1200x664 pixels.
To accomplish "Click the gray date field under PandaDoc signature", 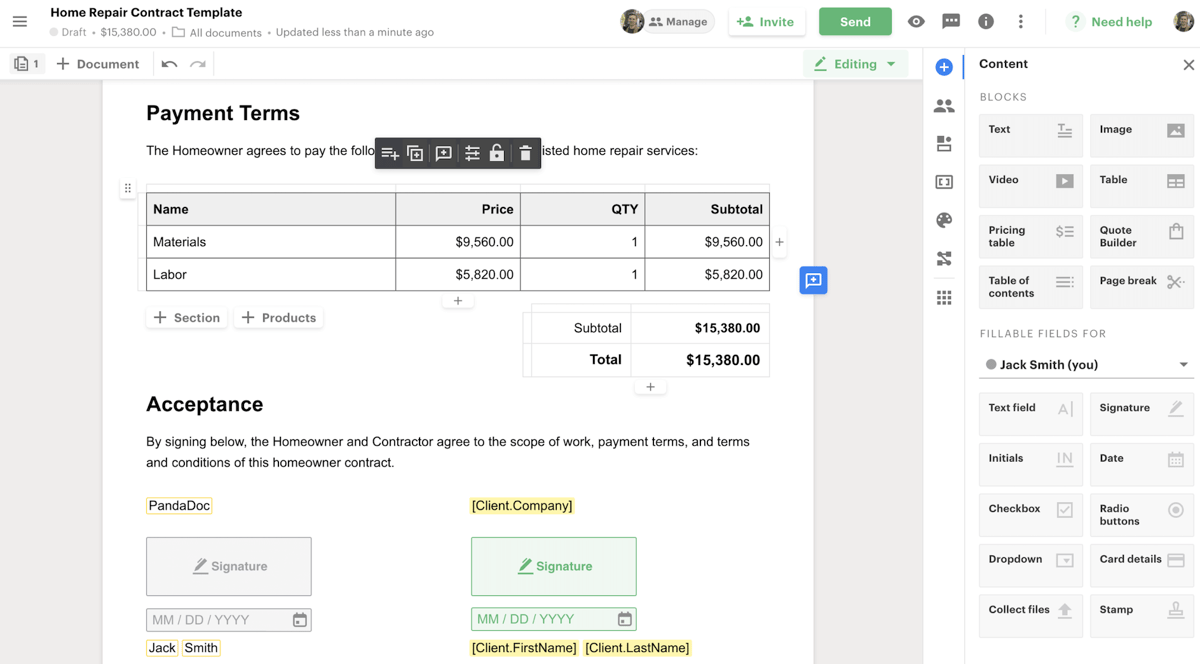I will [229, 620].
